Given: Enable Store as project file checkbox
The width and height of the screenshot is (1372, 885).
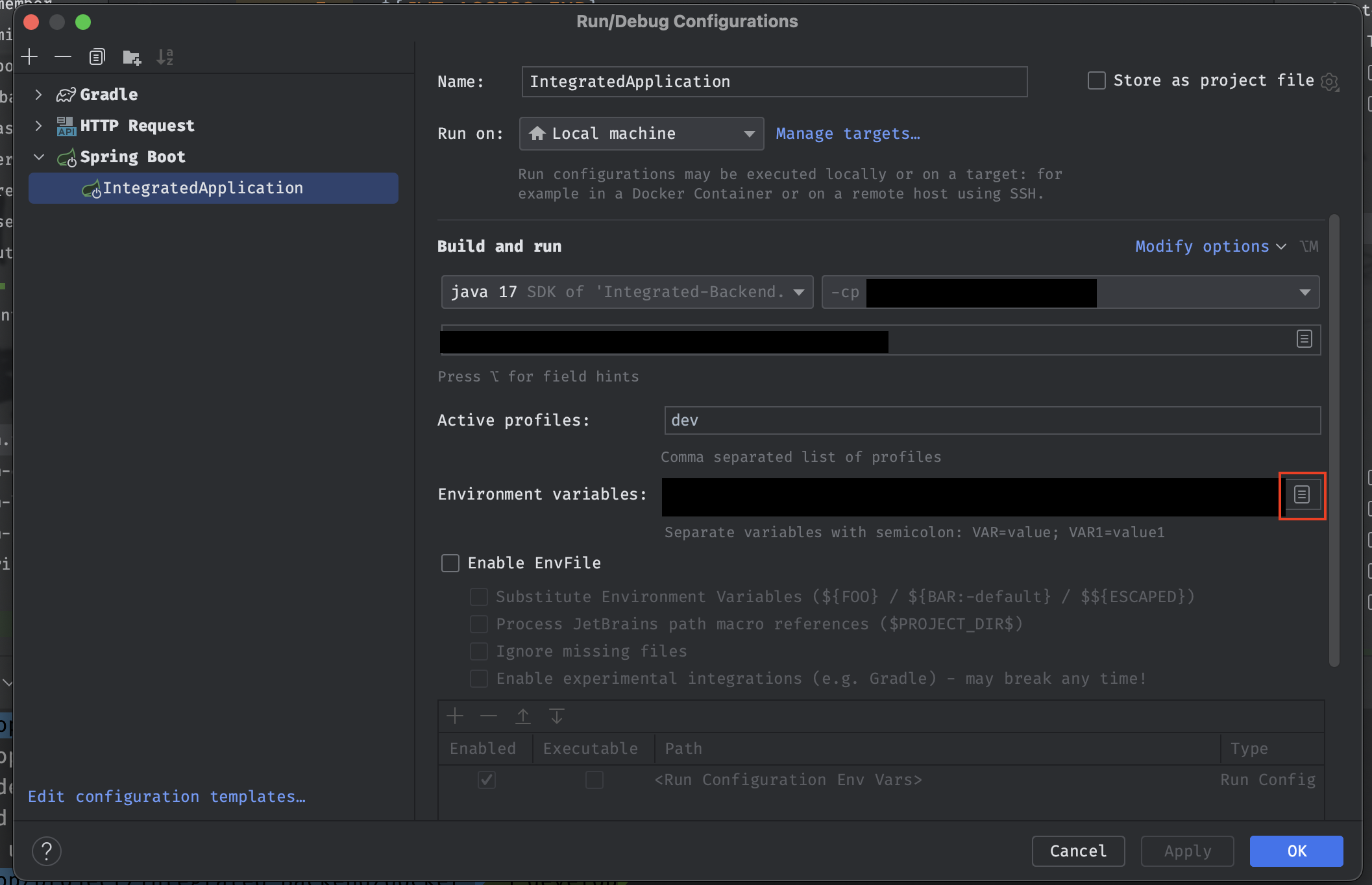Looking at the screenshot, I should (x=1096, y=80).
